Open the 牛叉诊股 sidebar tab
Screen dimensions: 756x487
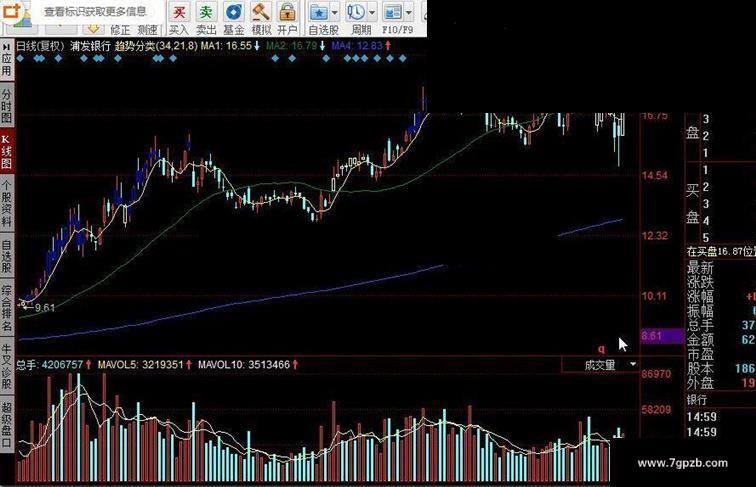pyautogui.click(x=6, y=366)
